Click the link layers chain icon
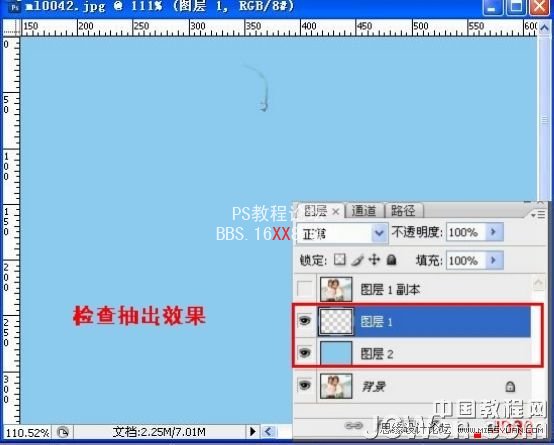Image resolution: width=554 pixels, height=445 pixels. [353, 426]
